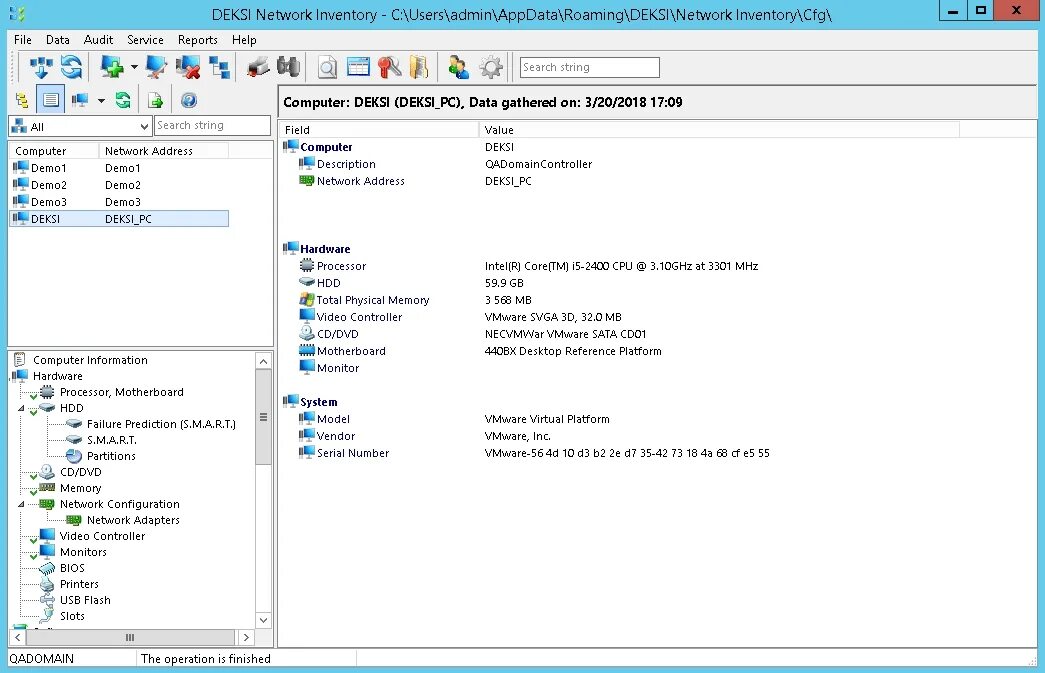
Task: Click the scanner/printer toolbar icon
Action: pyautogui.click(x=258, y=67)
